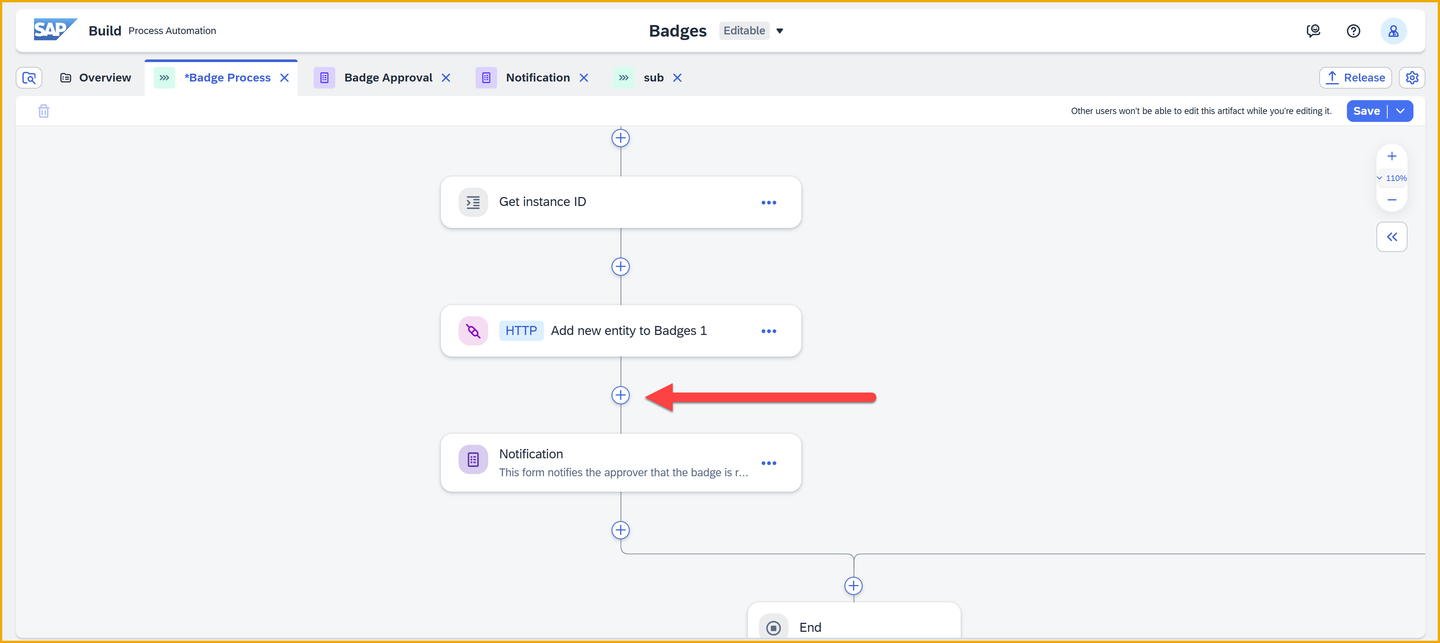Open more options for Add new entity step
This screenshot has width=1440, height=643.
click(x=769, y=331)
